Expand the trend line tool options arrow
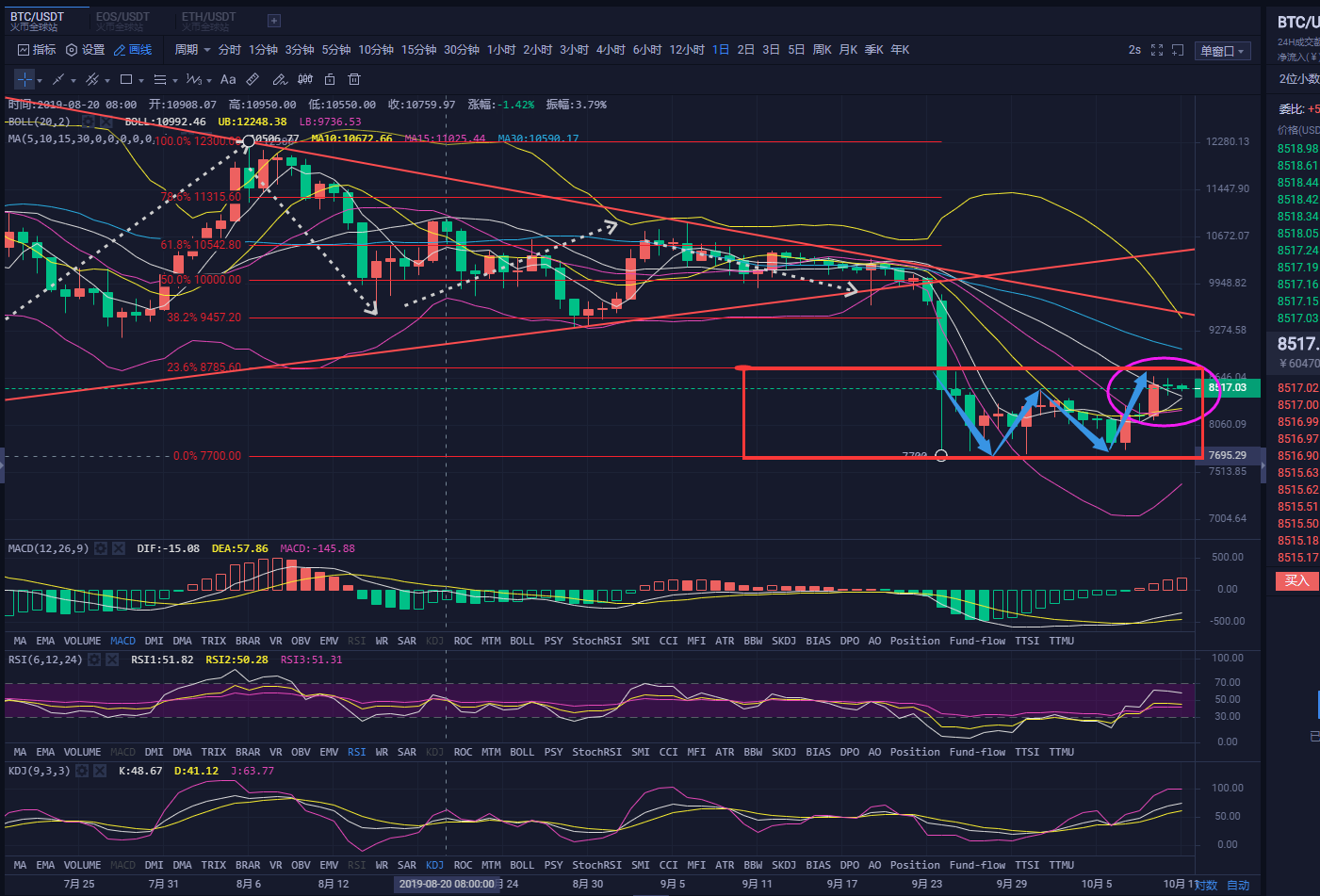The height and width of the screenshot is (896, 1320). pos(73,80)
